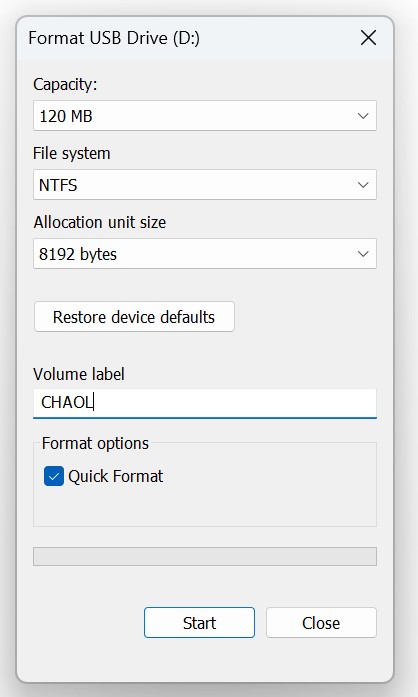Click the Format options group heading
Image resolution: width=418 pixels, height=697 pixels.
[x=95, y=444]
